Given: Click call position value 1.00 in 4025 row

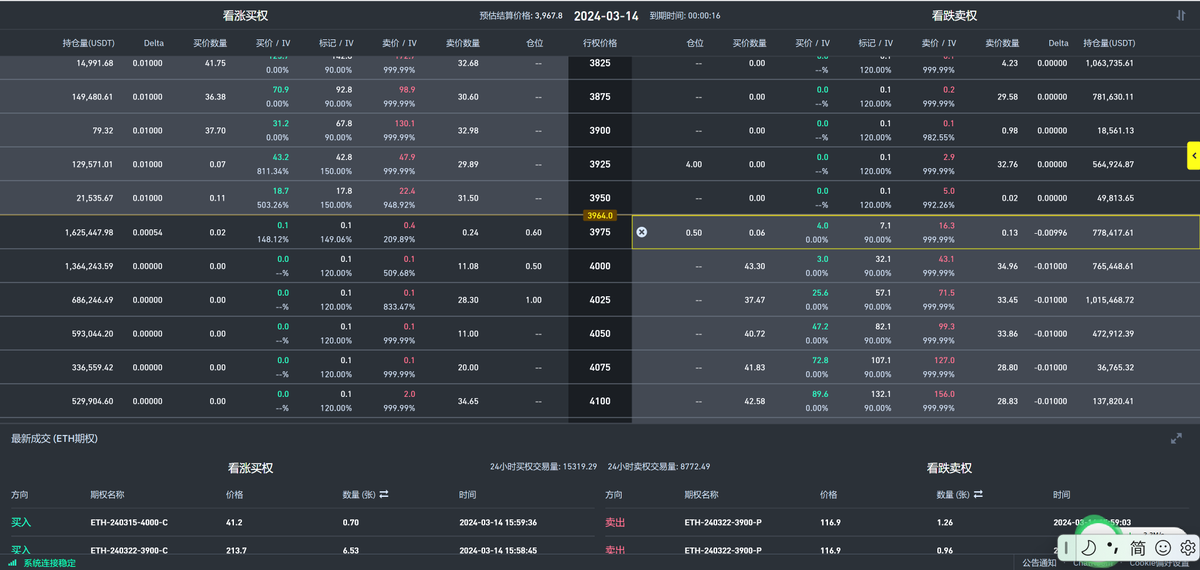Looking at the screenshot, I should [534, 300].
